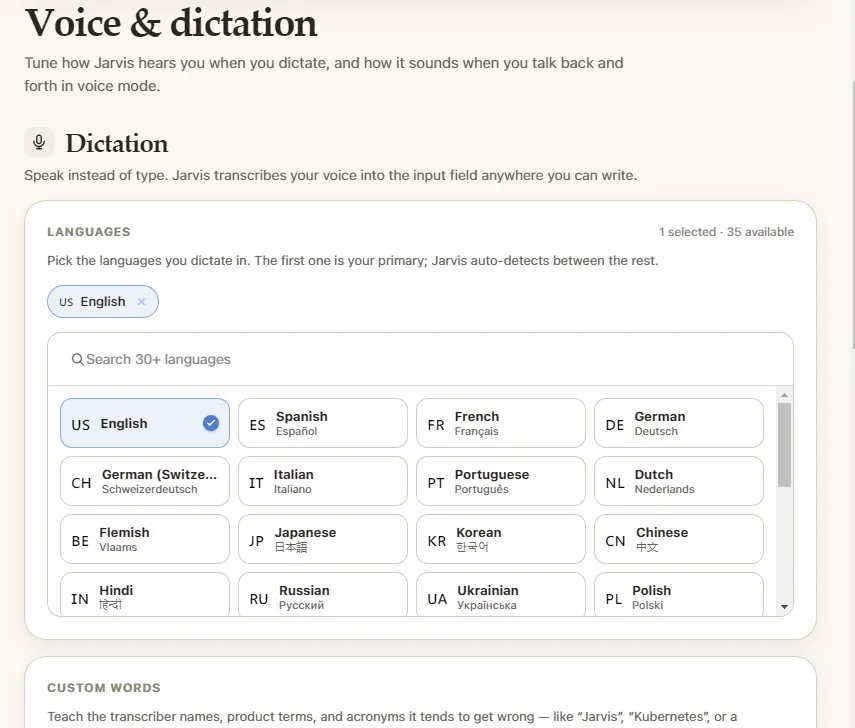Click the language list scrollbar thumb

click(784, 445)
